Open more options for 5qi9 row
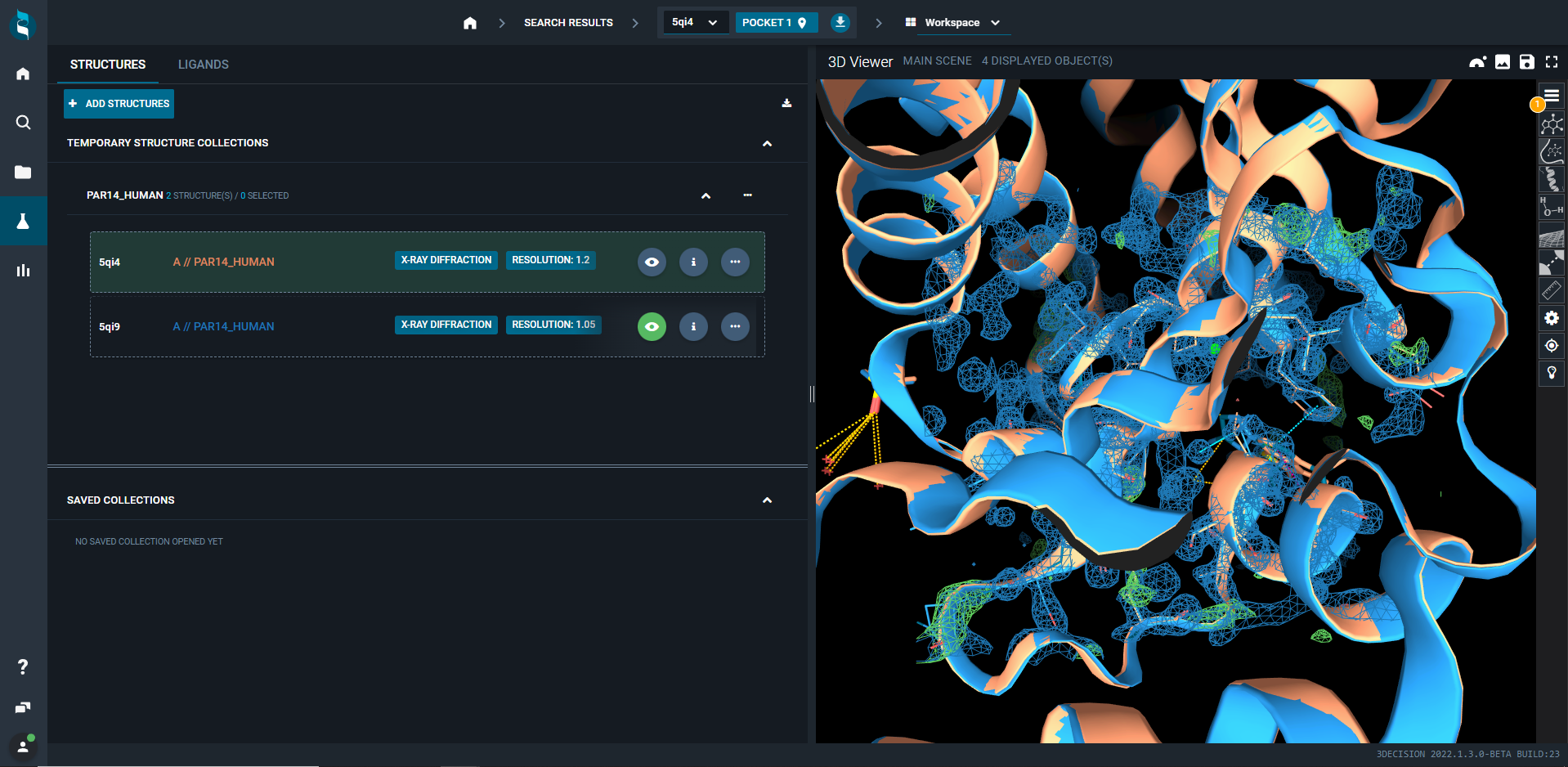Screen dimensions: 1568x767 [x=735, y=326]
